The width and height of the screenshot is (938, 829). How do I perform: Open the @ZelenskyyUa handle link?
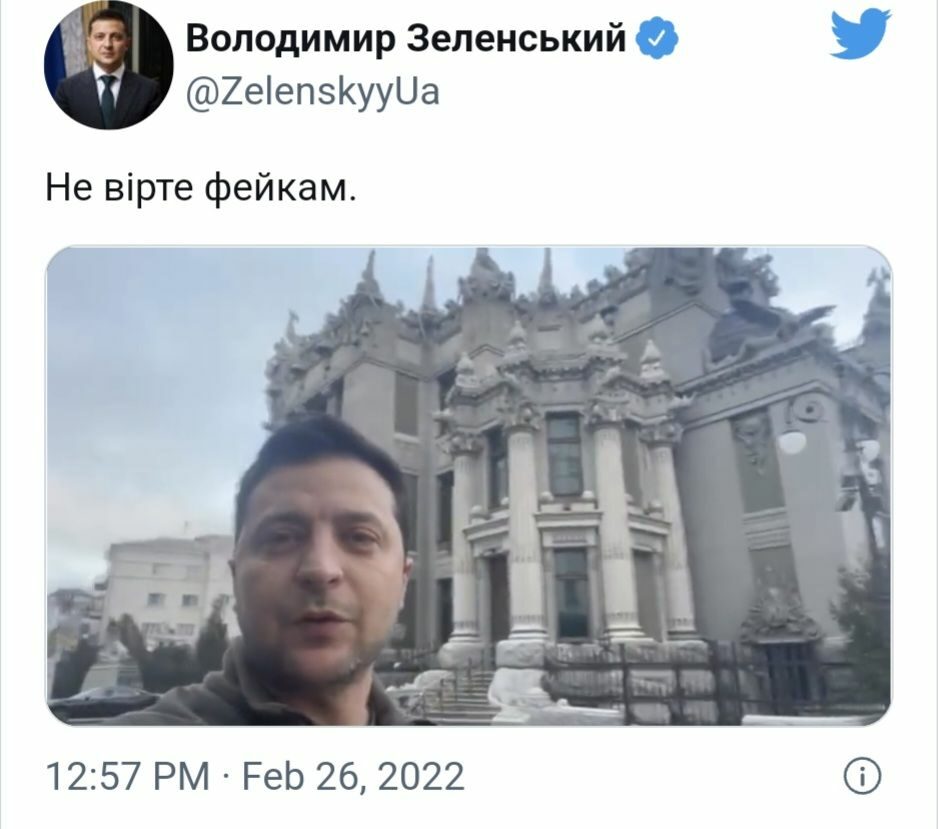pos(313,92)
